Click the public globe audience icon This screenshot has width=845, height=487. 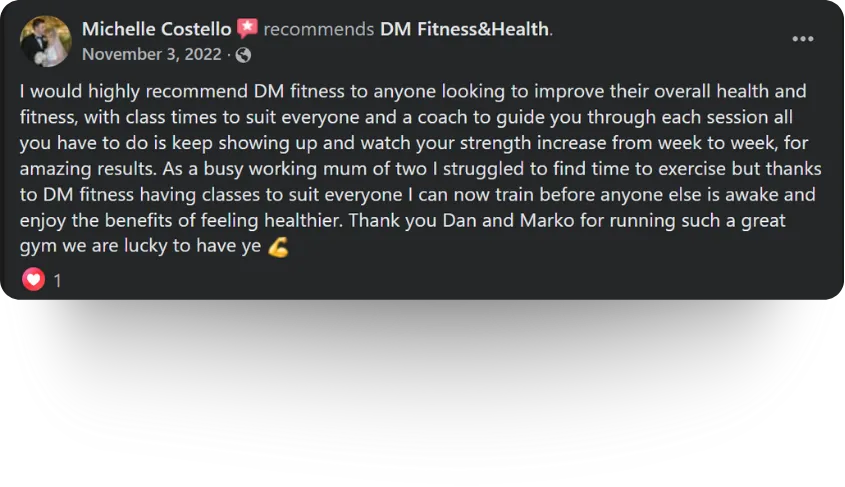[x=243, y=55]
